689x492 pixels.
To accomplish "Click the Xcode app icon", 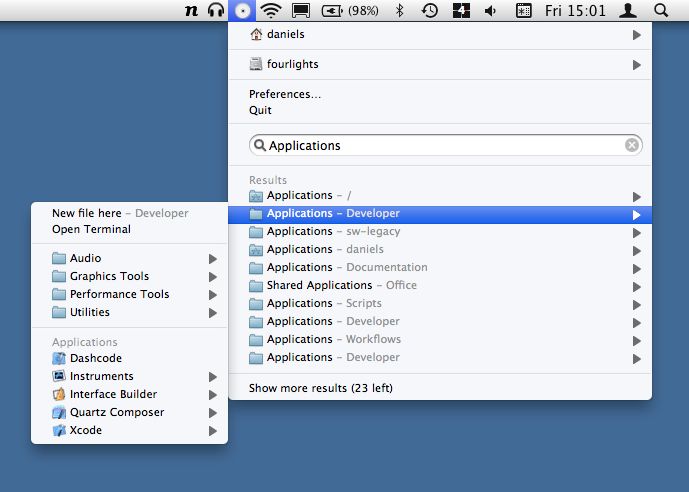I will coord(59,430).
